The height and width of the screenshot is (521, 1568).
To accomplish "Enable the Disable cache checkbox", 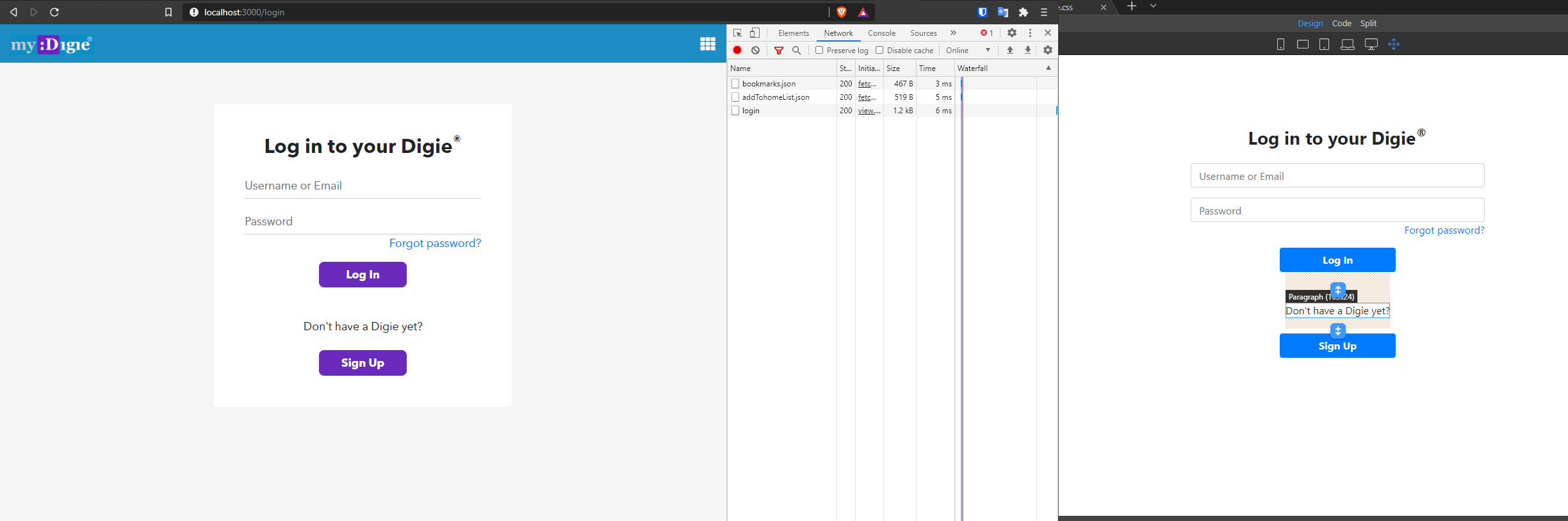I will [x=879, y=50].
